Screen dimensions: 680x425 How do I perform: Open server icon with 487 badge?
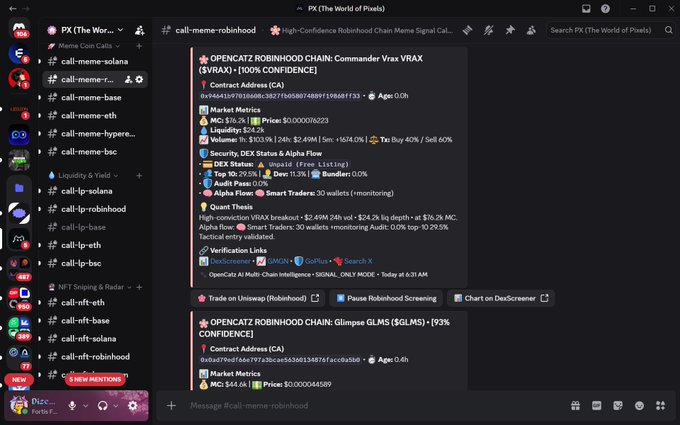(x=19, y=268)
